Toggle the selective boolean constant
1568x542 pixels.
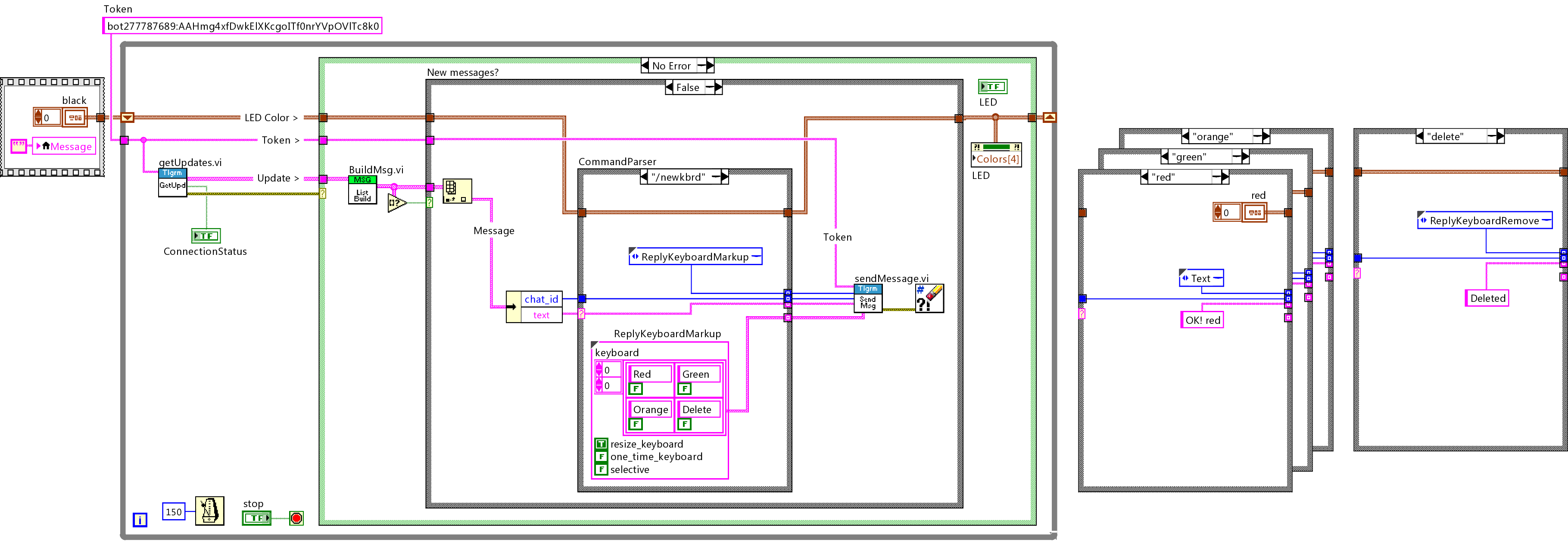point(601,470)
